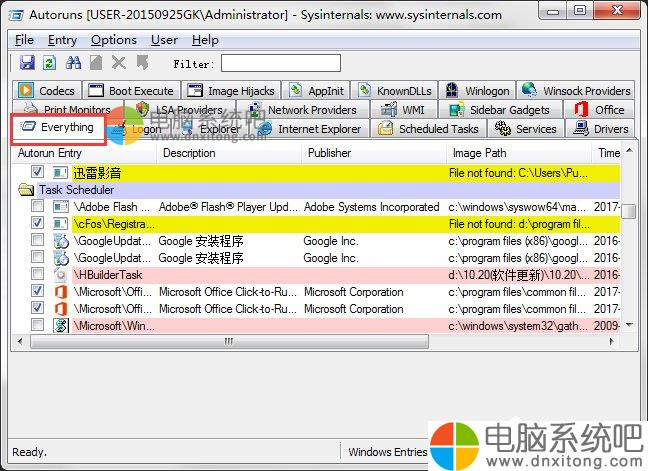Viewport: 648px width, 471px height.
Task: Click the first GoogleUpdate entry icon
Action: (61, 241)
